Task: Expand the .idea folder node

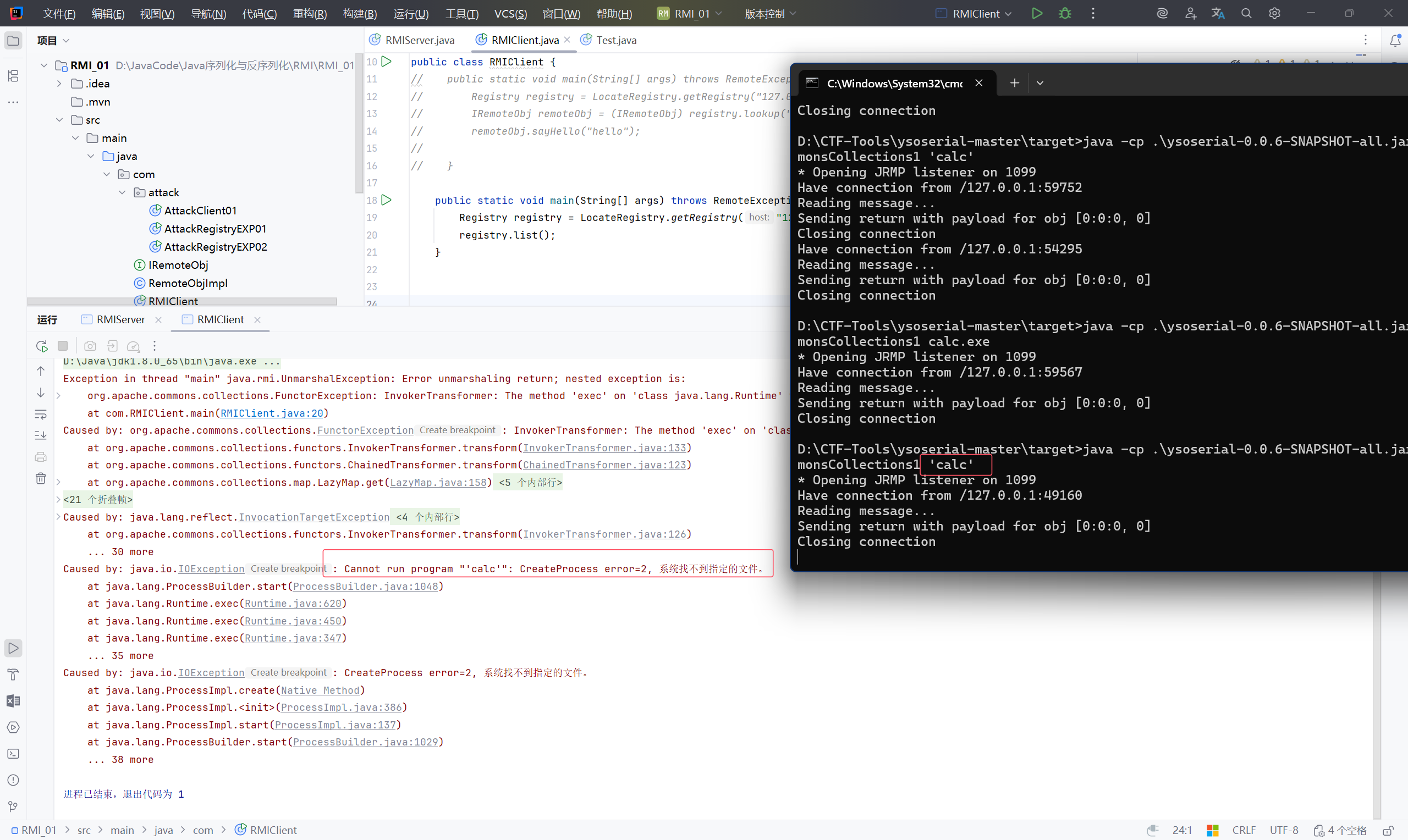Action: pyautogui.click(x=59, y=84)
